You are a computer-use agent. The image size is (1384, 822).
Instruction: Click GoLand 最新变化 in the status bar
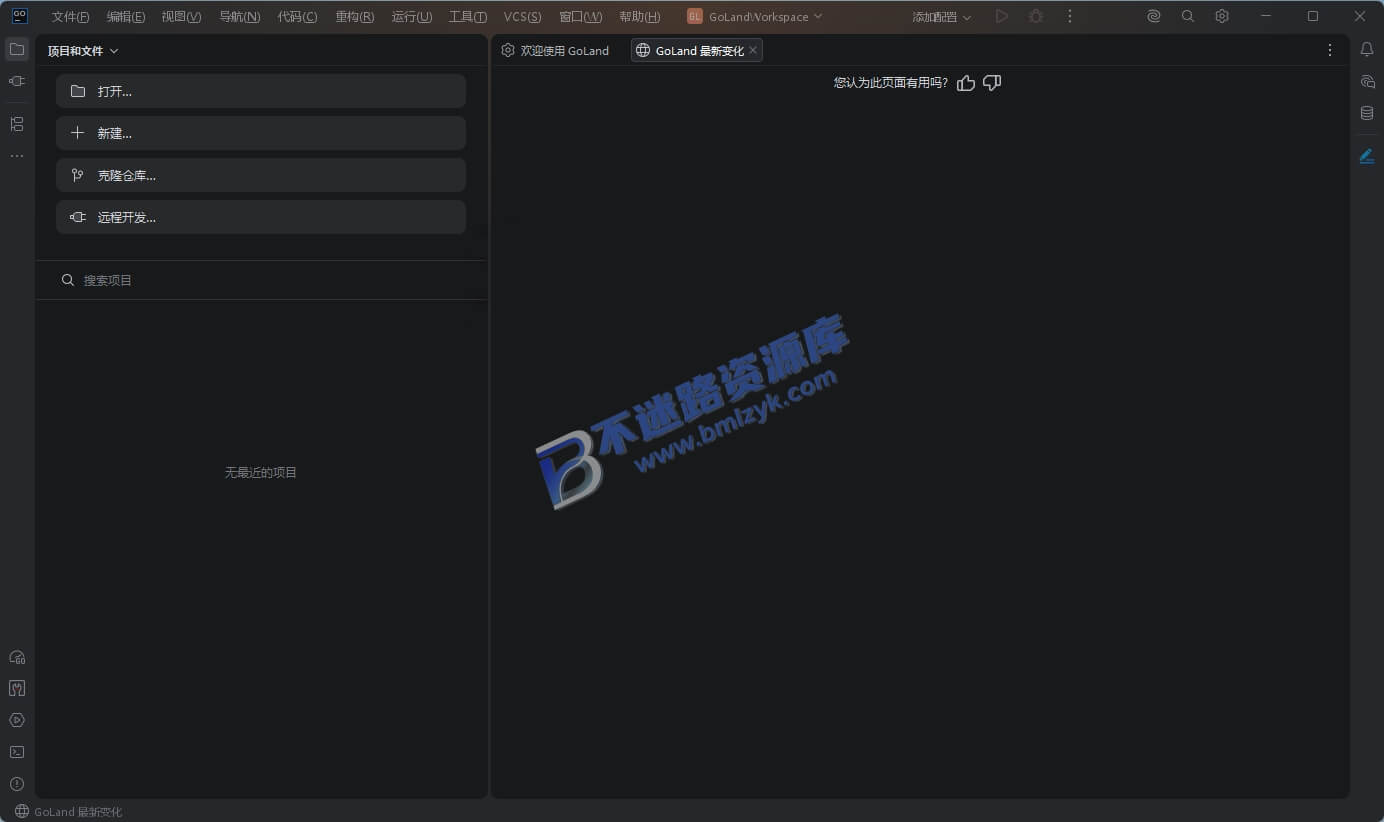coord(68,812)
